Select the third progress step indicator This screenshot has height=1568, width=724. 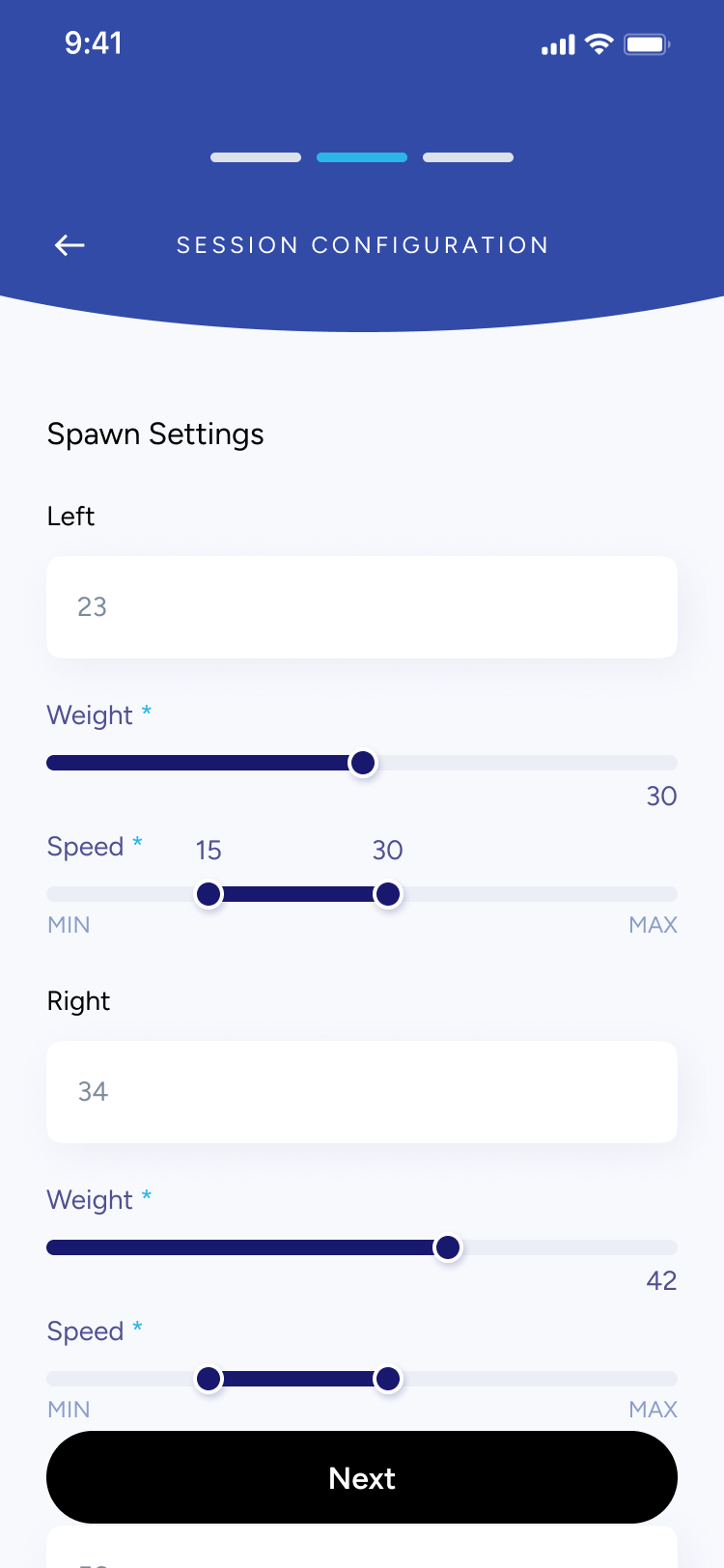[x=468, y=157]
